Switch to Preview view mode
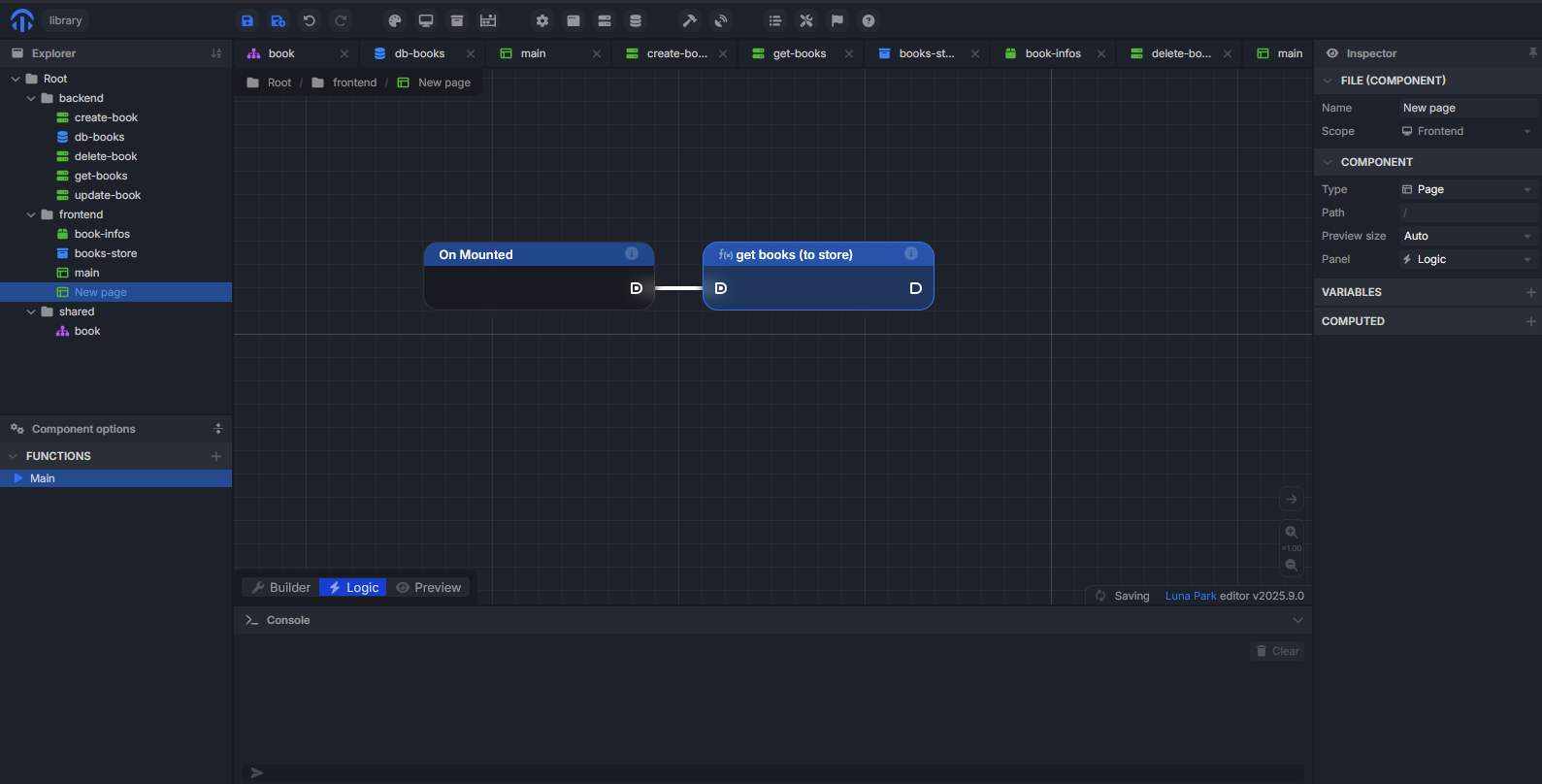 429,587
